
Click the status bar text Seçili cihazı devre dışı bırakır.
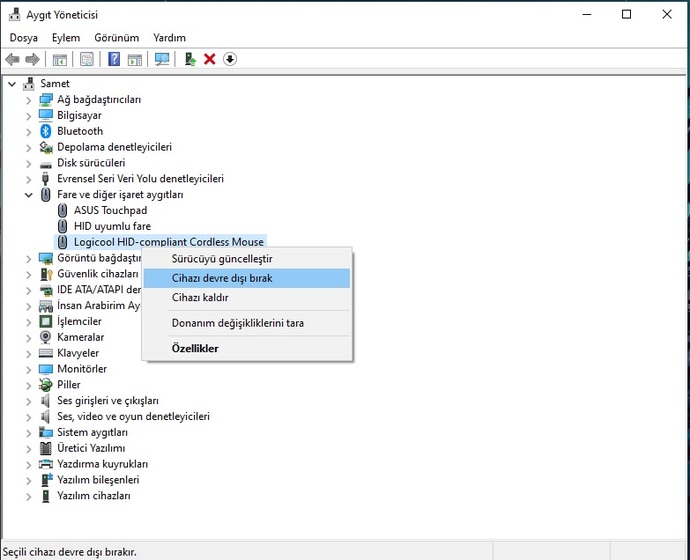[x=70, y=552]
